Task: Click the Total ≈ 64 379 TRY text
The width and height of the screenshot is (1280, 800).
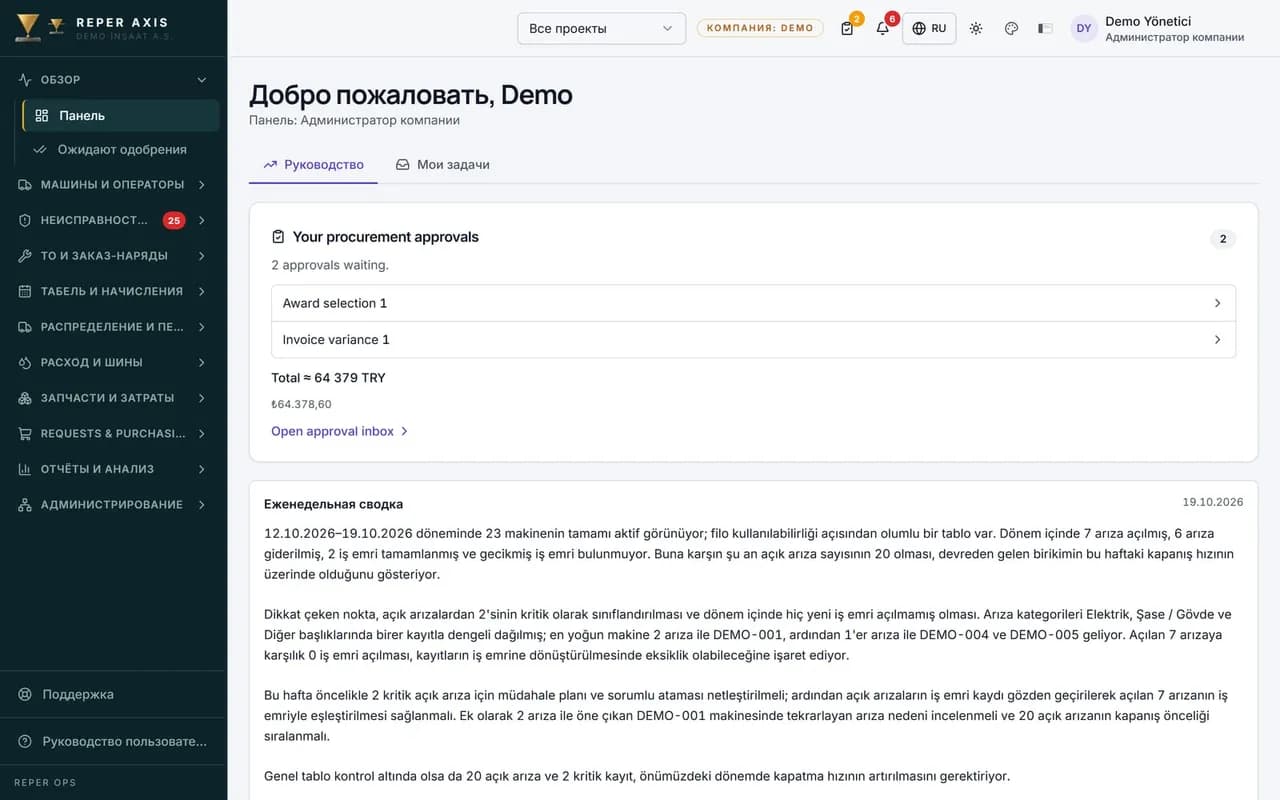Action: point(328,378)
